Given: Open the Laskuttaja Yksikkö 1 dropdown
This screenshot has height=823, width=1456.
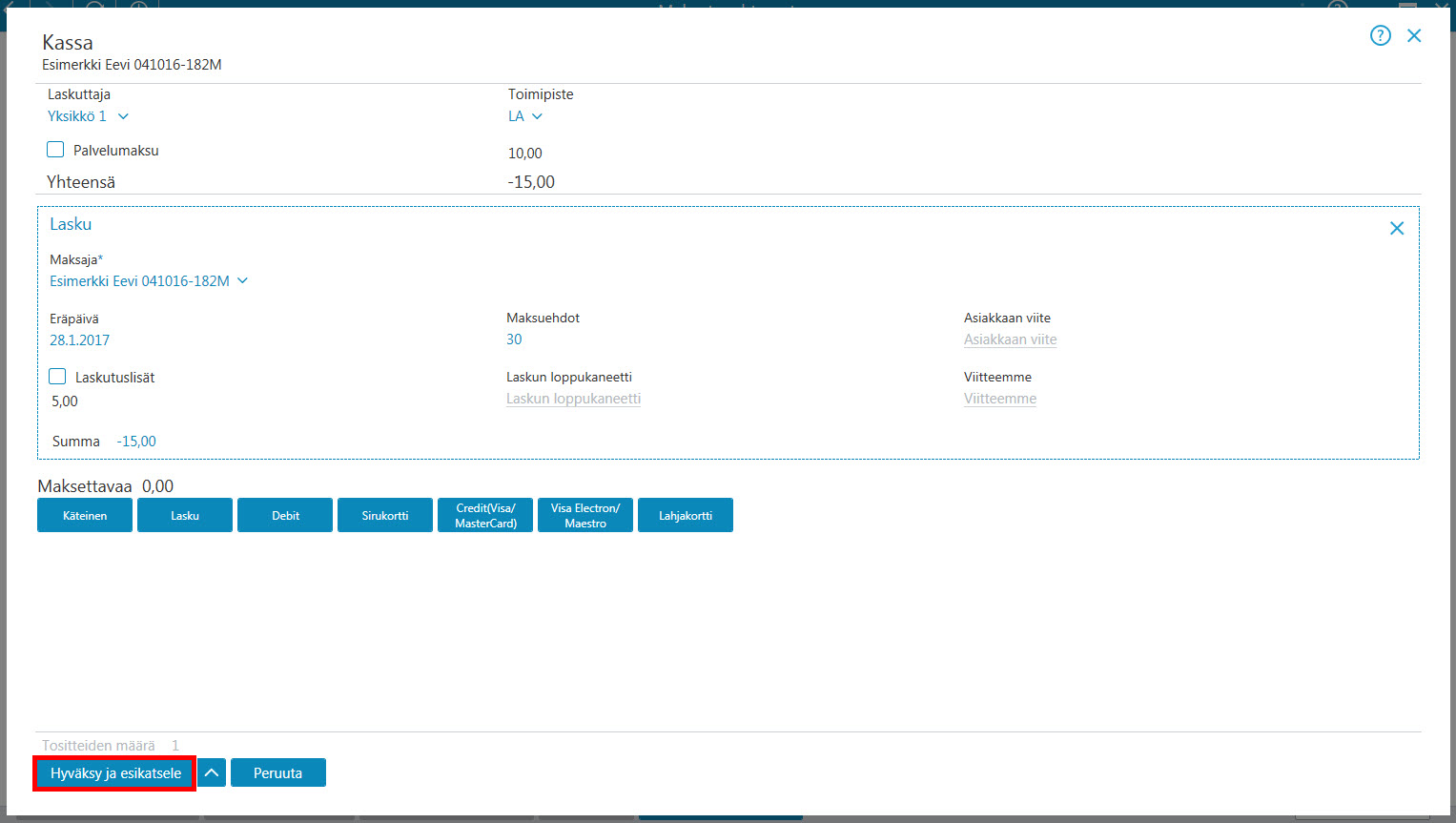Looking at the screenshot, I should pos(88,116).
